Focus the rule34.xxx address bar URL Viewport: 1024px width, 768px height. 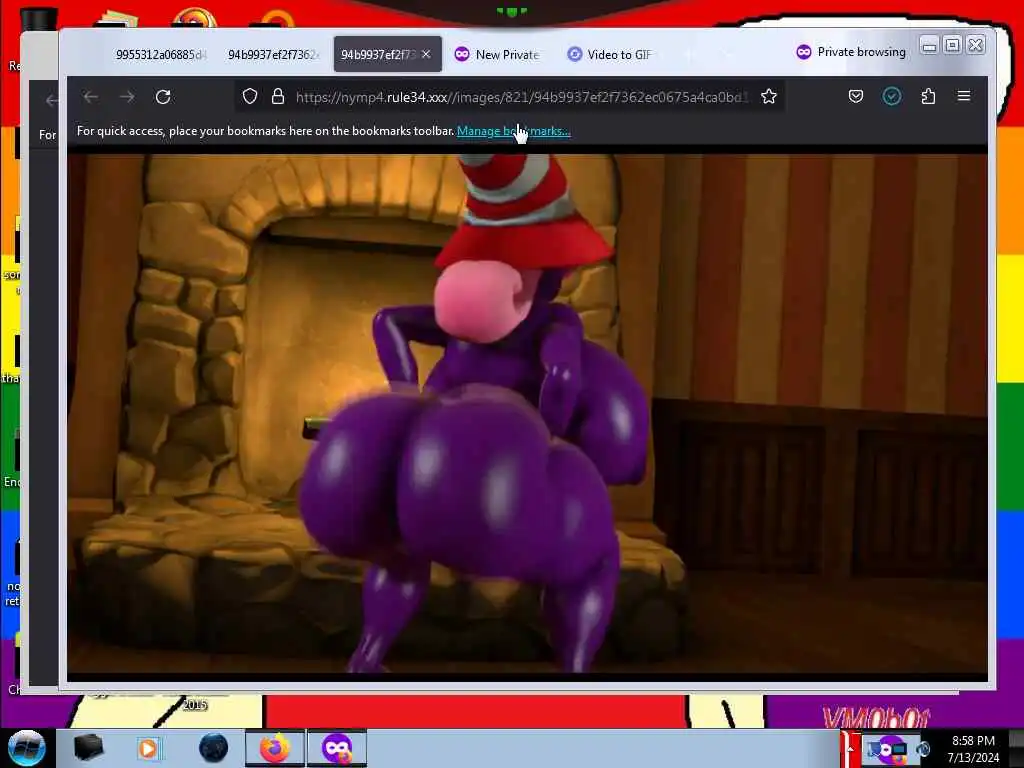click(521, 97)
